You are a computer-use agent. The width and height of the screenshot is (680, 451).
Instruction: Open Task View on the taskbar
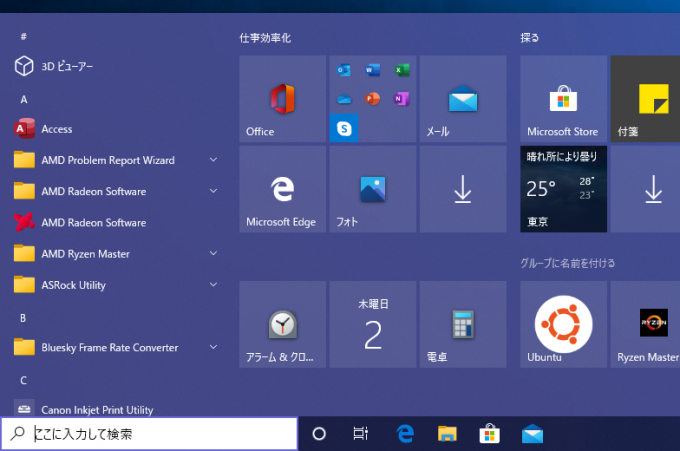361,433
